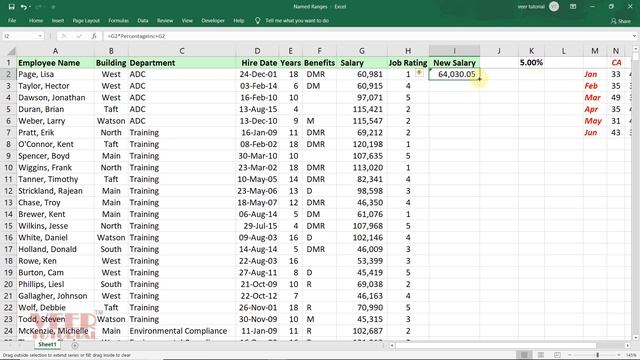Image resolution: width=640 pixels, height=360 pixels.
Task: Click the horizontal scrollbar right arrow
Action: (x=627, y=345)
